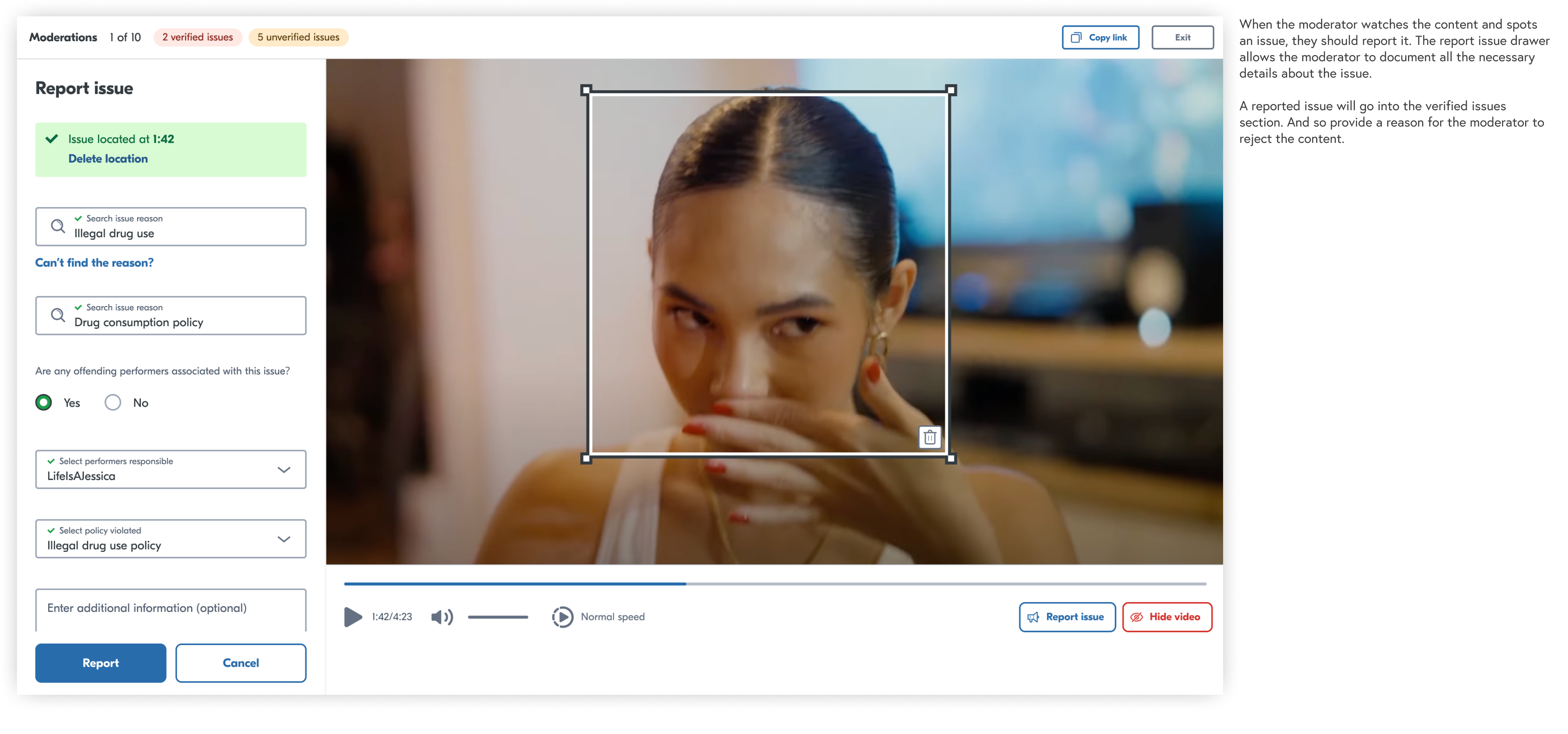Select the Yes radio button
This screenshot has width=1568, height=734.
point(44,402)
